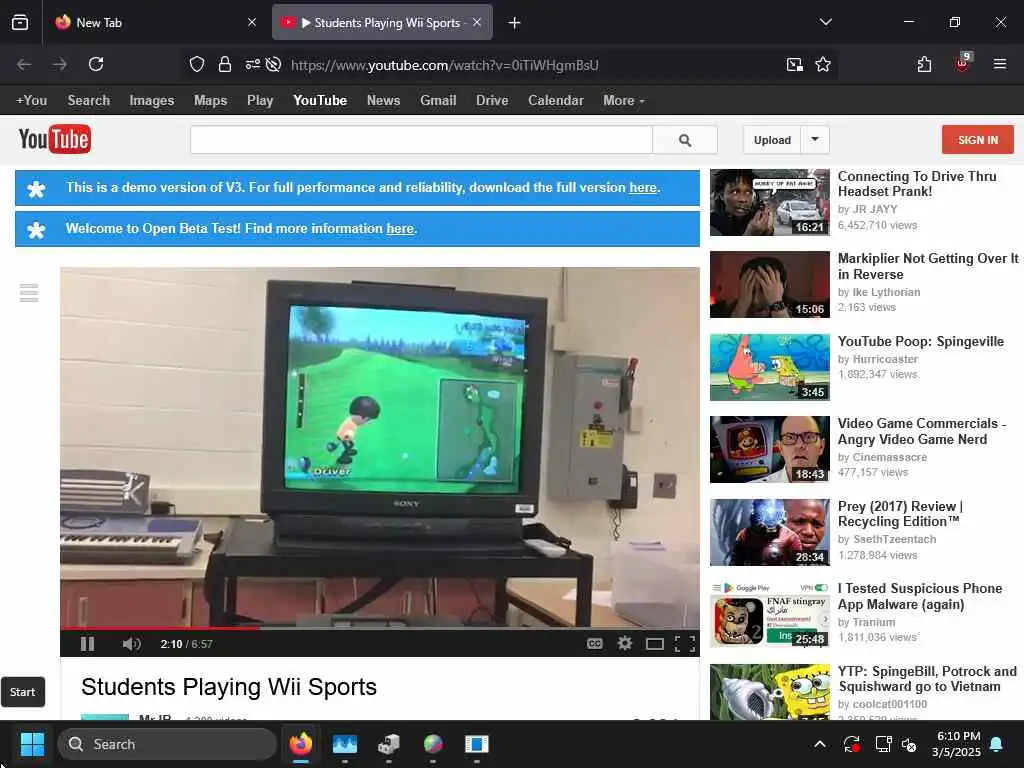Show hidden system tray icons chevron

(x=820, y=744)
